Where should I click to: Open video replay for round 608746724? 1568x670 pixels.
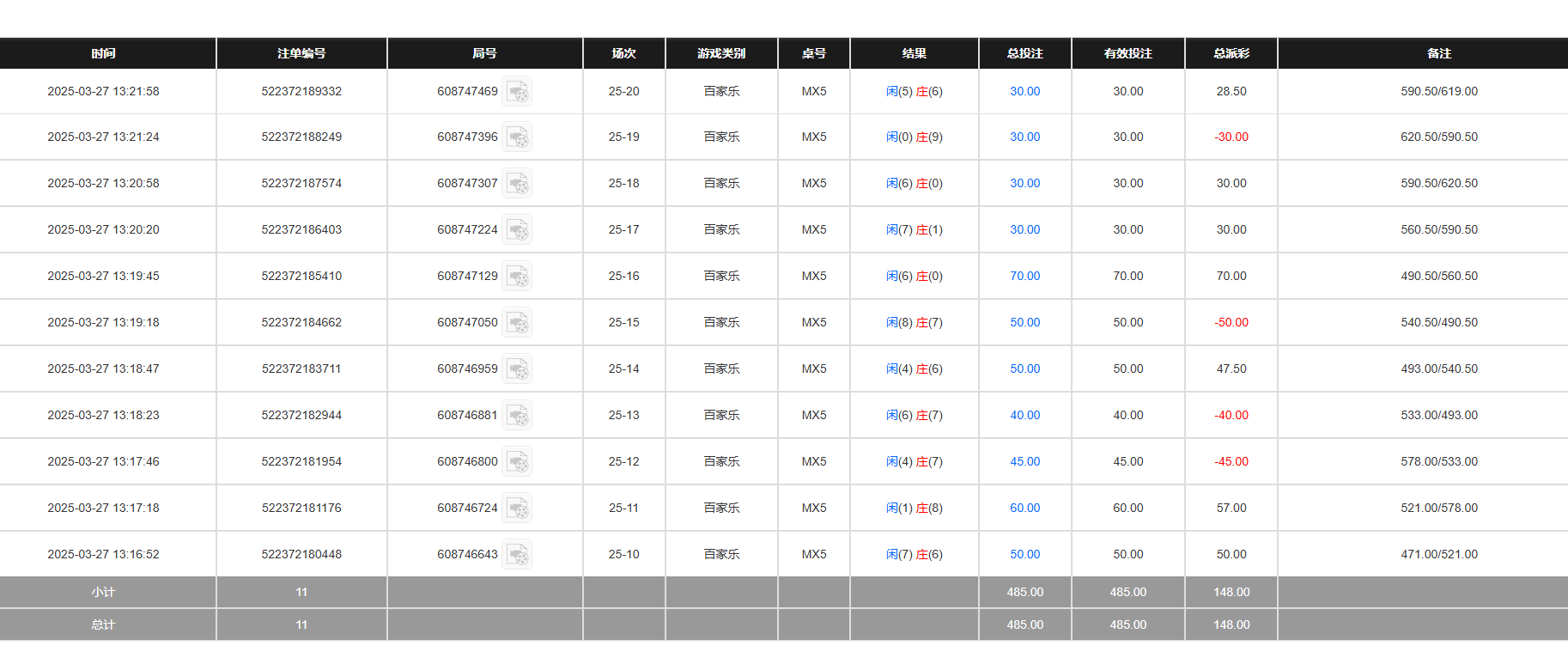coord(517,509)
